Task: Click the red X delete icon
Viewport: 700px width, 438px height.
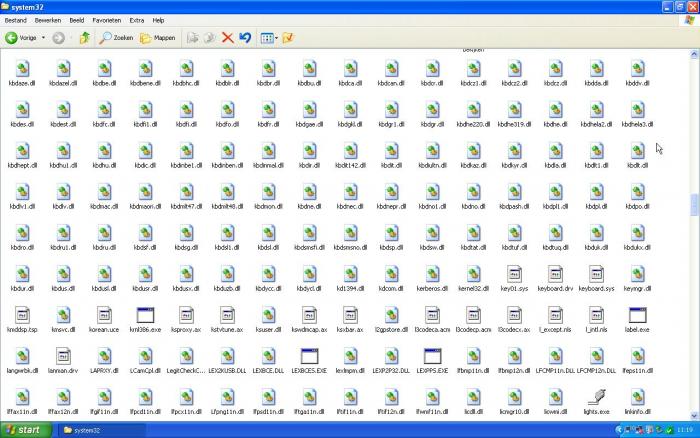Action: coord(228,38)
